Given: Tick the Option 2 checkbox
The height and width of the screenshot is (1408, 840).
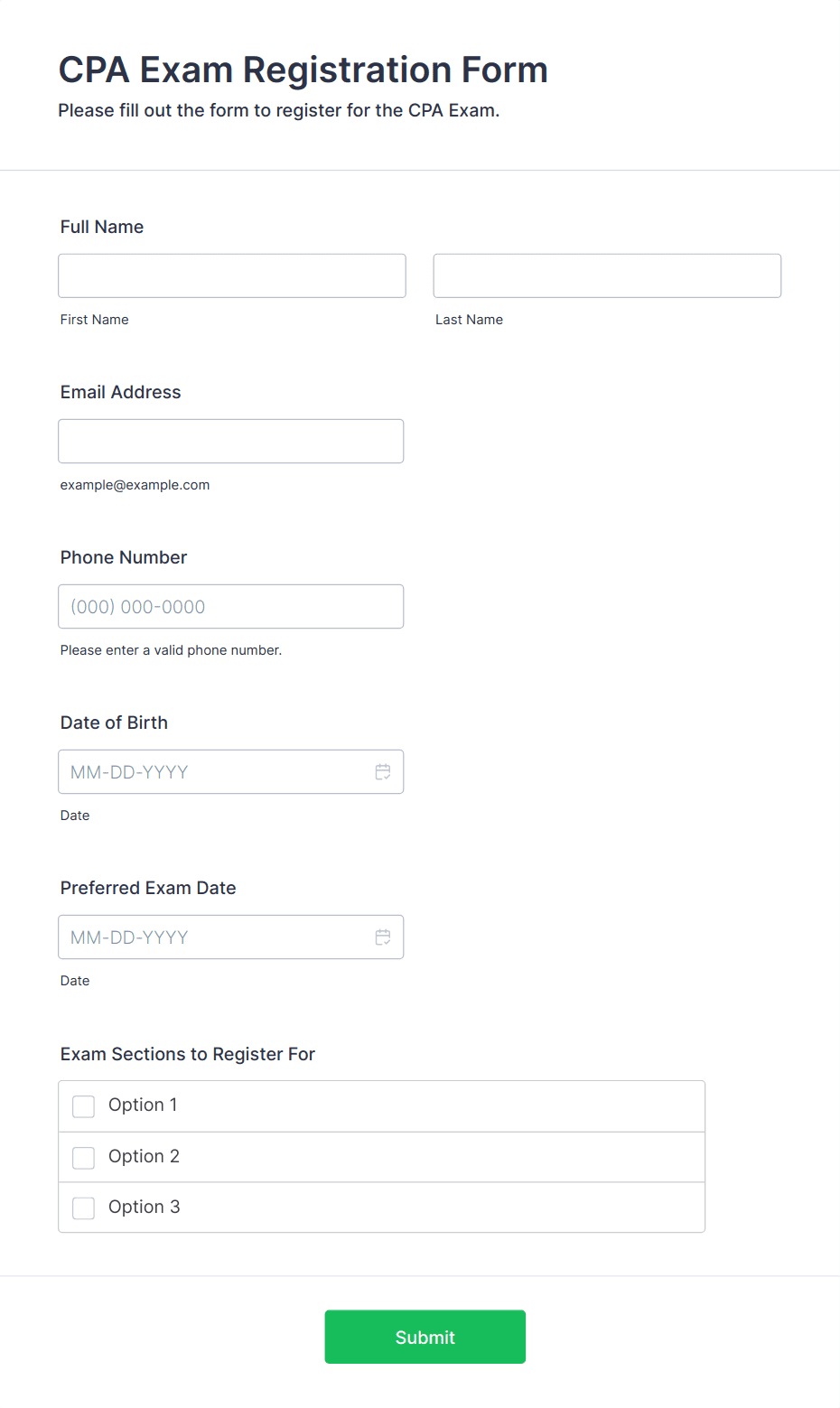Looking at the screenshot, I should click(x=83, y=1158).
